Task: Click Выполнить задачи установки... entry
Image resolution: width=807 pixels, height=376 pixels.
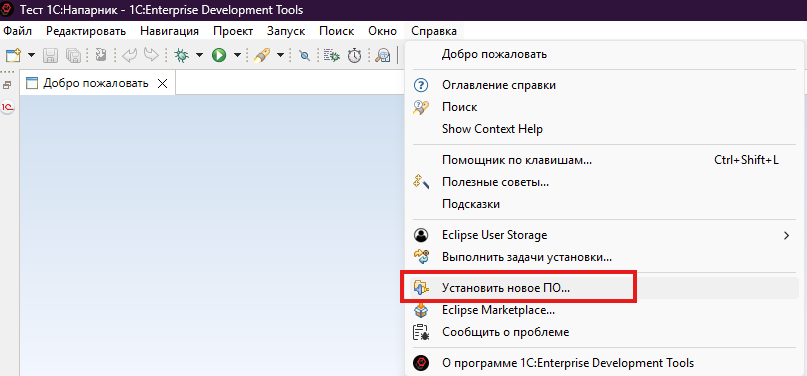Action: coord(603,256)
